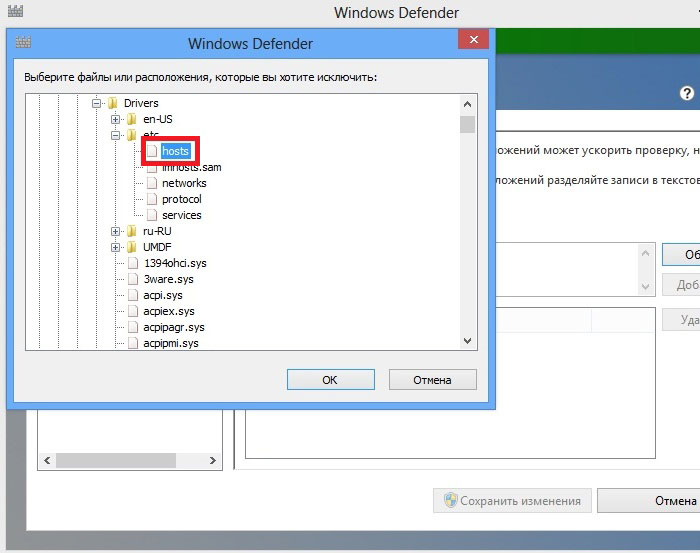Click the Windows Defender dialog title icon
The height and width of the screenshot is (553, 700).
[x=23, y=42]
